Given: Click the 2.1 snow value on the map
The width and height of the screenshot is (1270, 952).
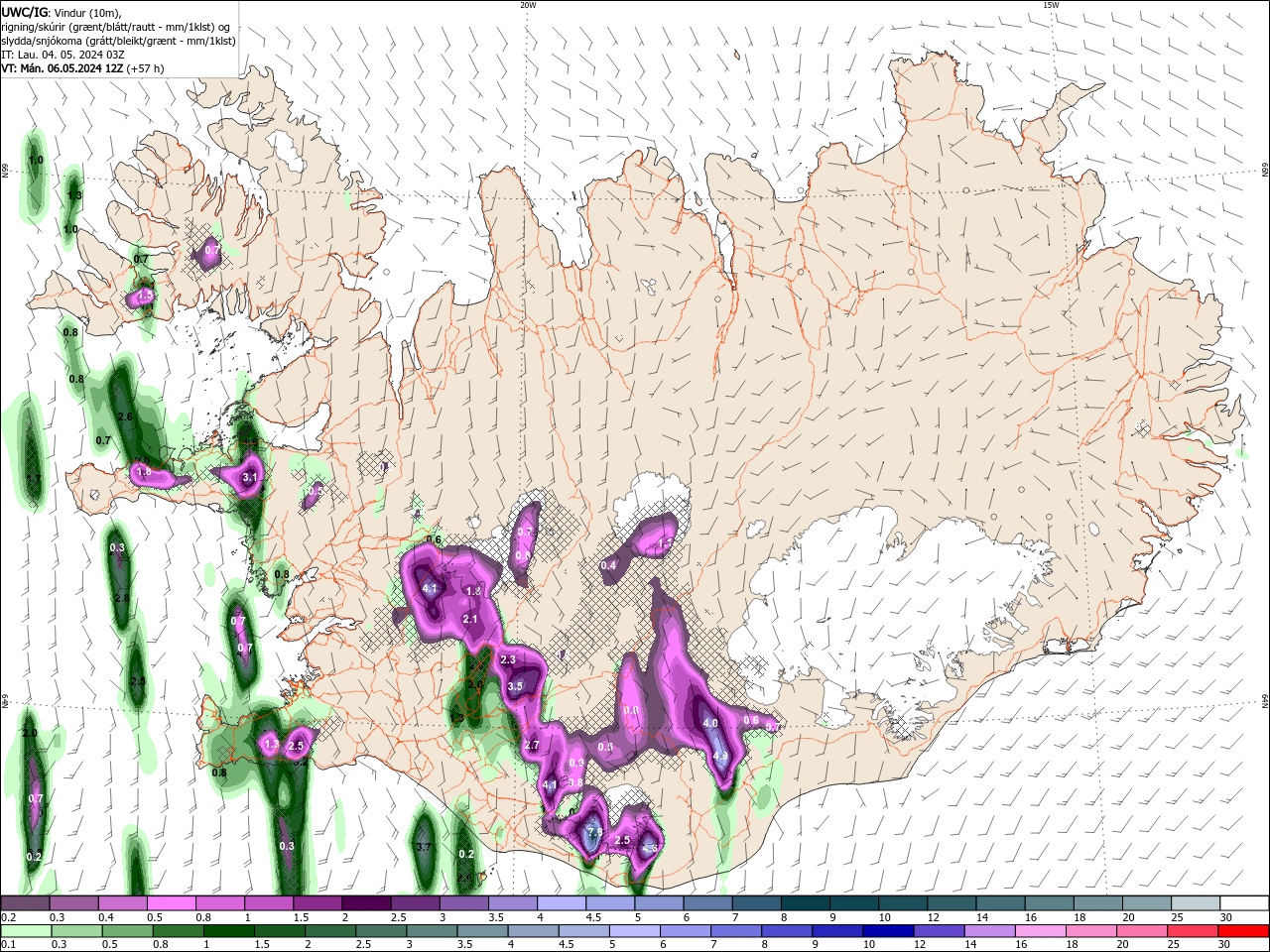Looking at the screenshot, I should [x=470, y=619].
